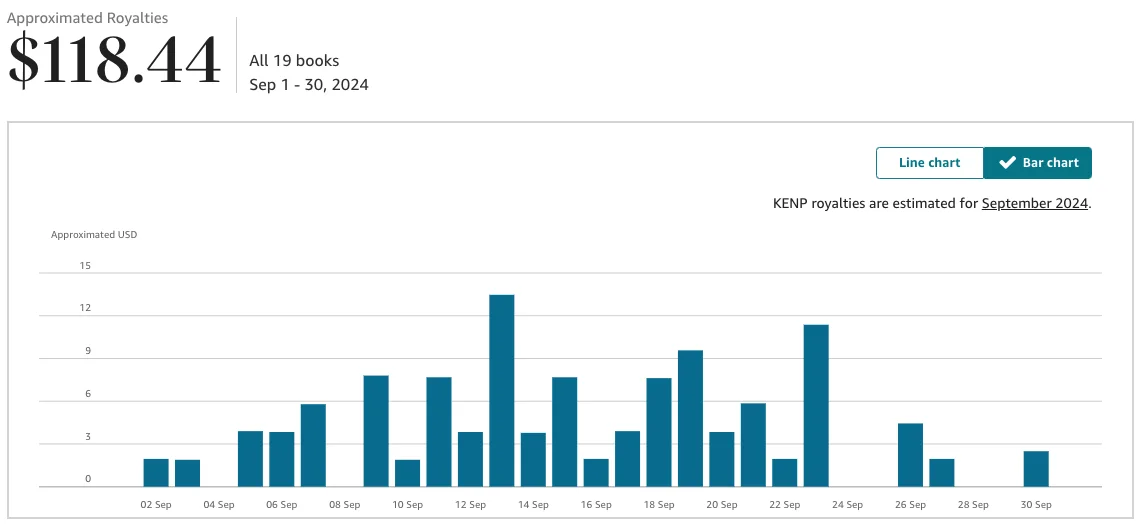Click the 11 Sep bar
The height and width of the screenshot is (525, 1141).
(x=439, y=432)
